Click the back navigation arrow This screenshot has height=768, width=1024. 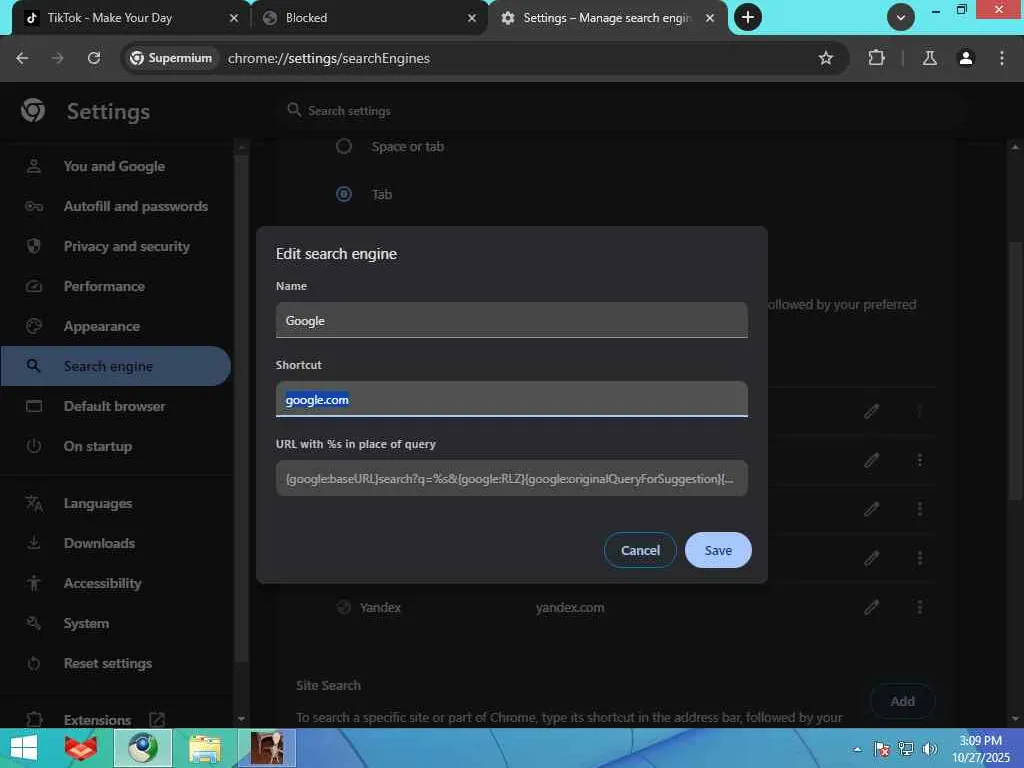[x=22, y=58]
